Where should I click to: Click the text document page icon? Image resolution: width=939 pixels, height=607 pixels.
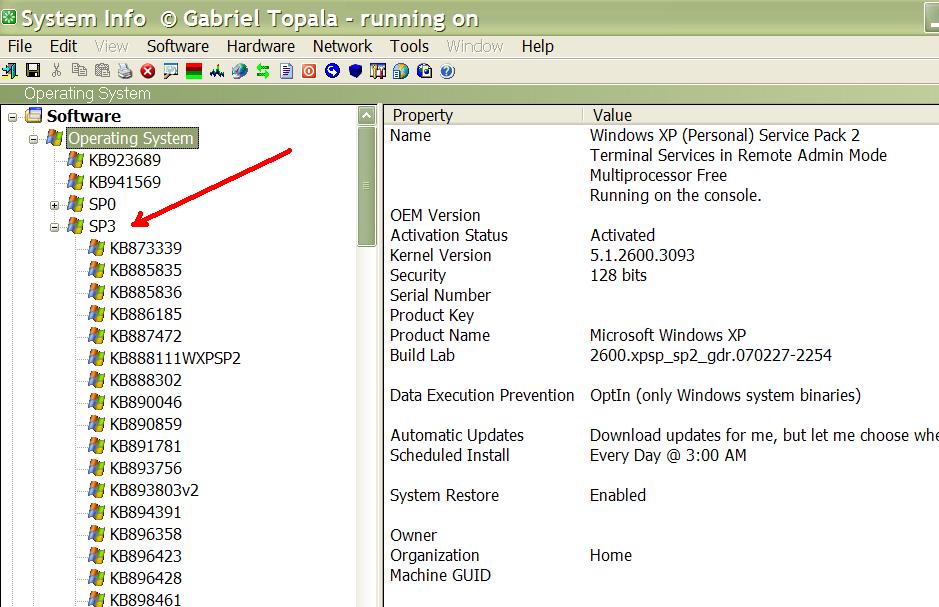(286, 72)
